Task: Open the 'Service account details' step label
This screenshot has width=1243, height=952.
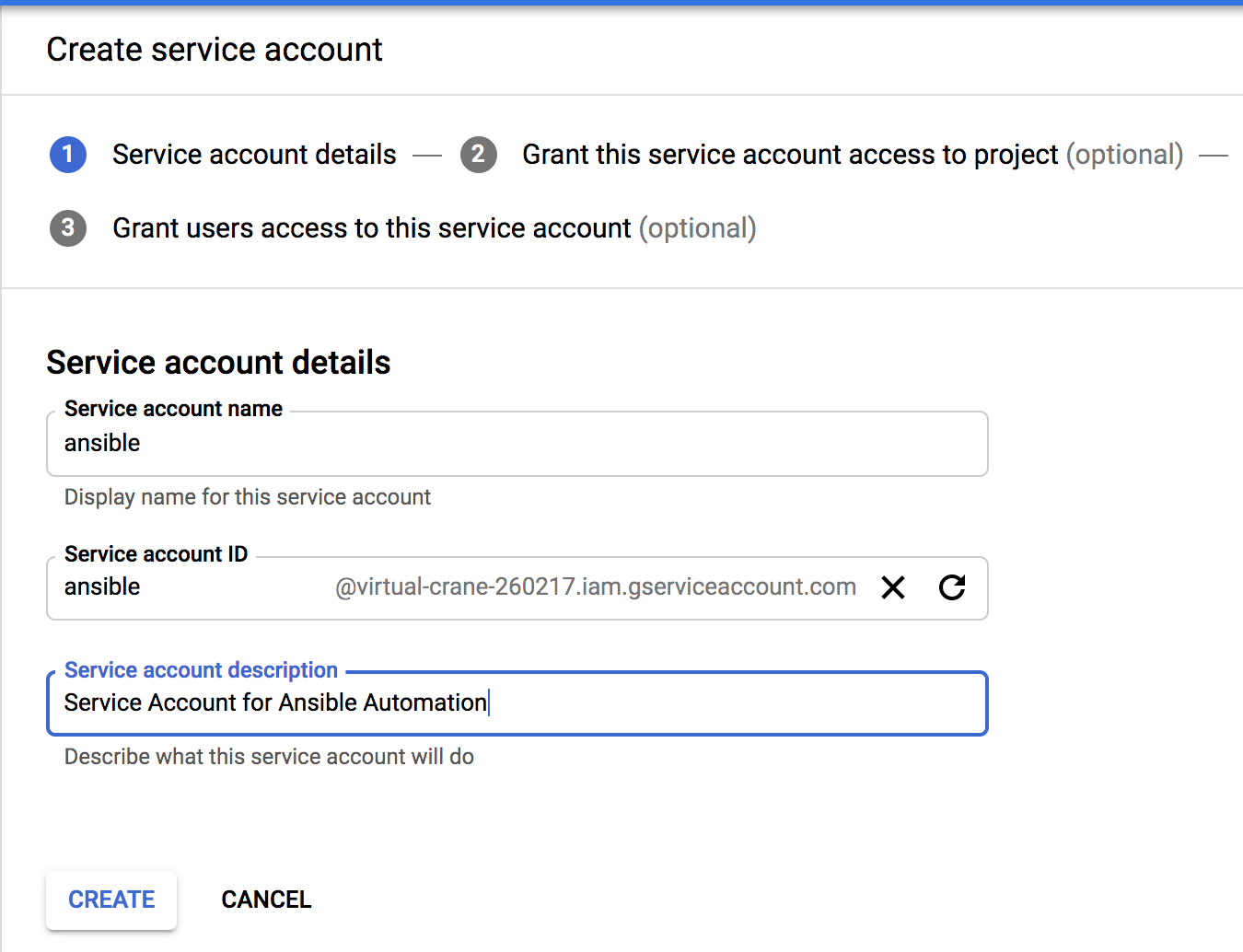Action: 254,155
